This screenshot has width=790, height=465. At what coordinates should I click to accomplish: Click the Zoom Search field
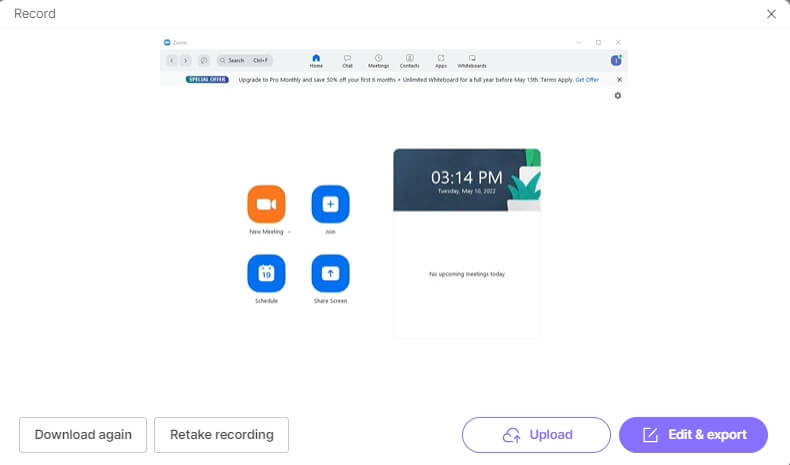click(x=243, y=60)
